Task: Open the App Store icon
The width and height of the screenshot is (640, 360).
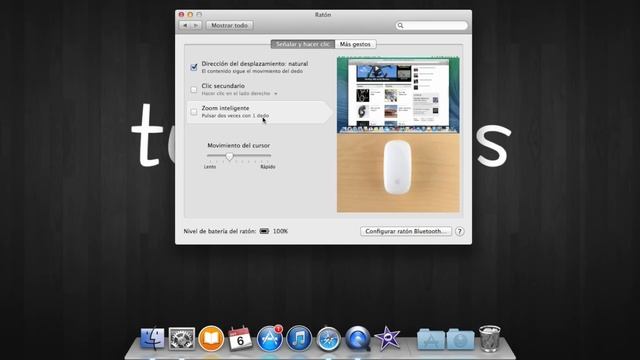Action: click(269, 338)
